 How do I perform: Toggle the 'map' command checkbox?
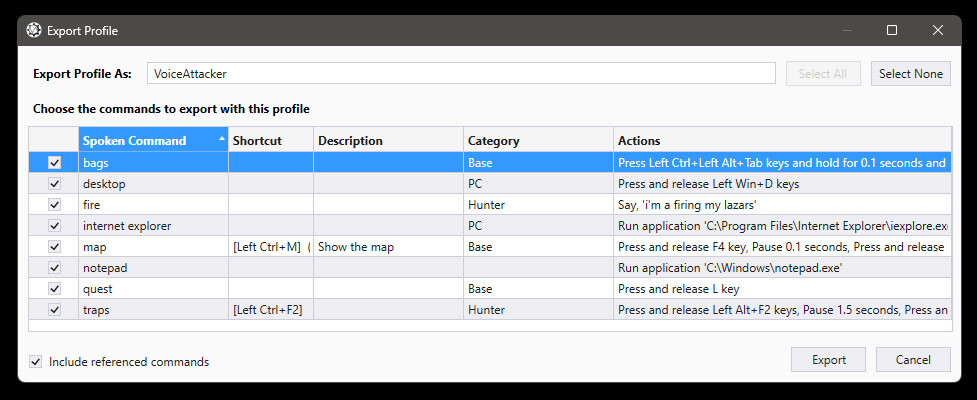coord(54,247)
